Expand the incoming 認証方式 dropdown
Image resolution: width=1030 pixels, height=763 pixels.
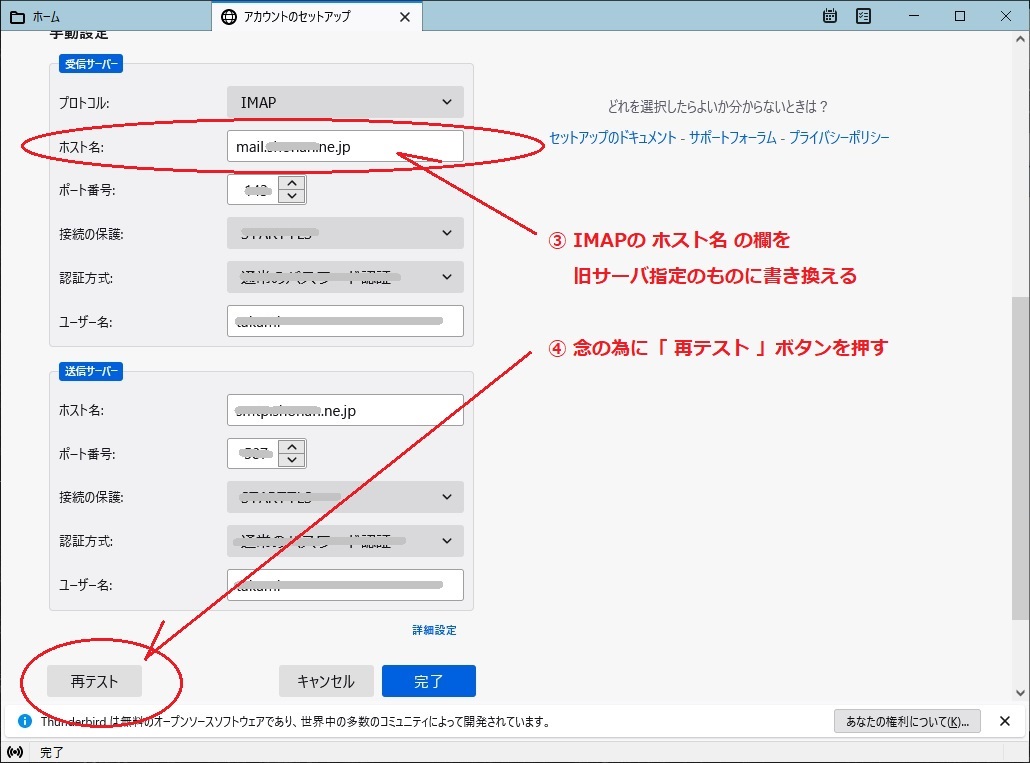pyautogui.click(x=345, y=277)
